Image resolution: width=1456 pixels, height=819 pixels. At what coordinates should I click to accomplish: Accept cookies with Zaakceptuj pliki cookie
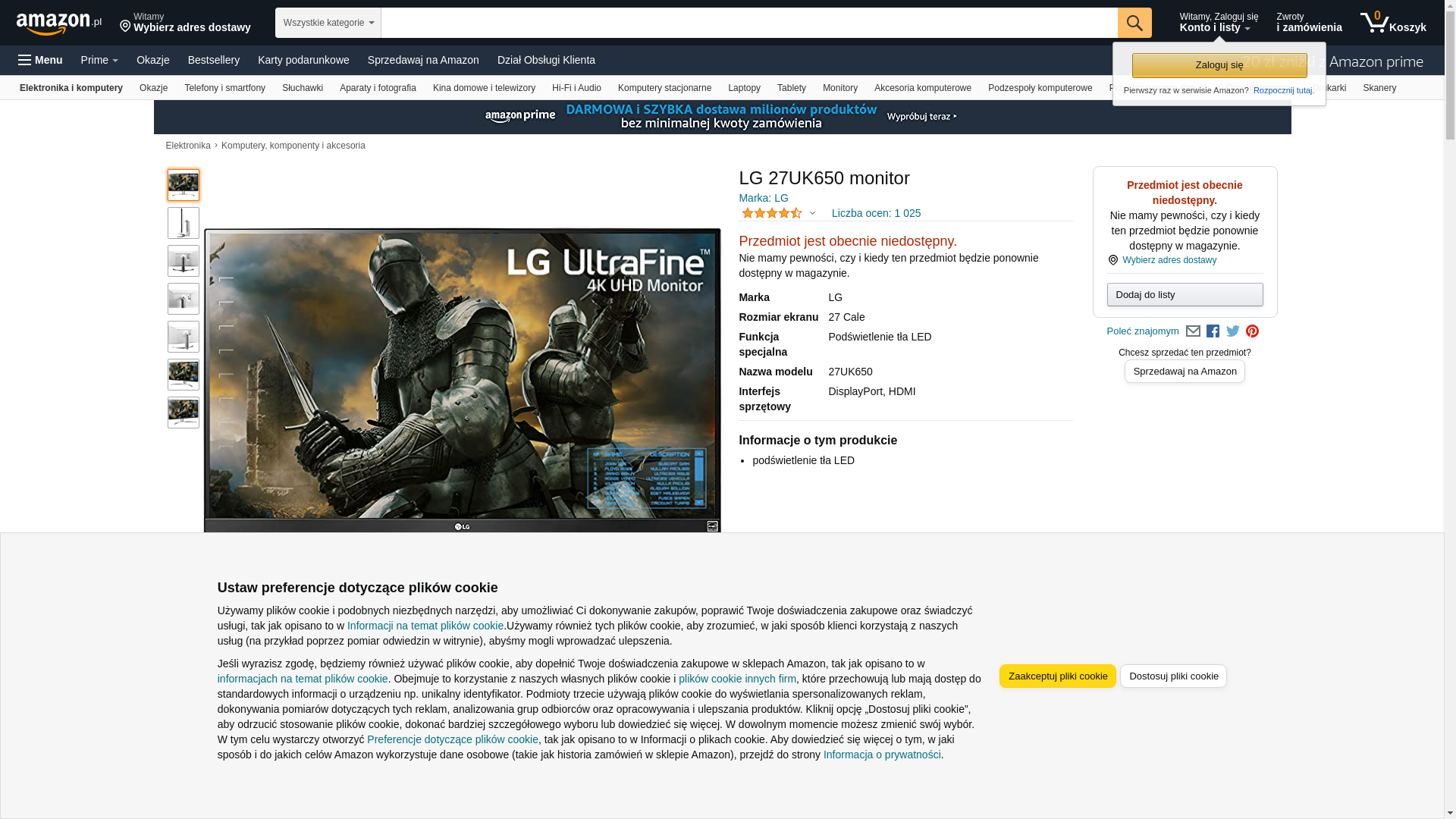coord(1057,676)
